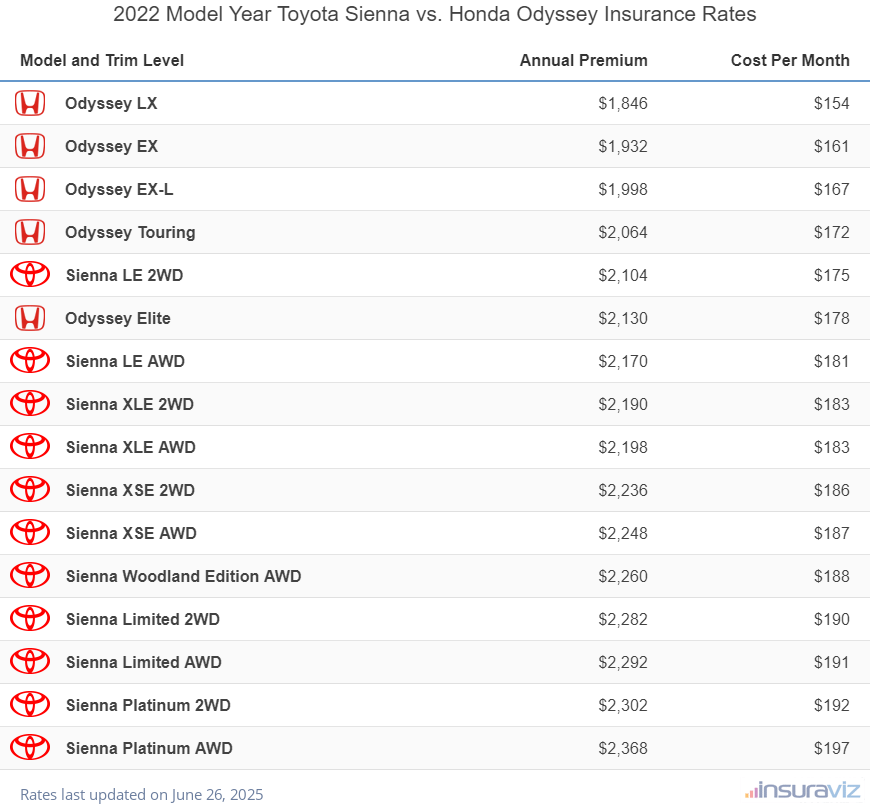Click the Honda logo beside Odyssey EX-L

coord(30,189)
